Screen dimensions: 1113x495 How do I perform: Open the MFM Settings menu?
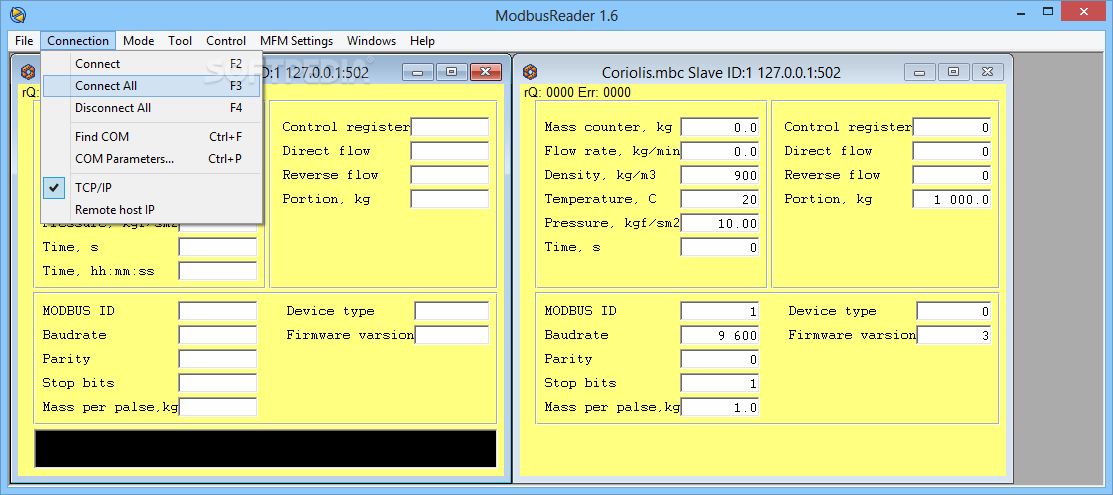click(297, 40)
